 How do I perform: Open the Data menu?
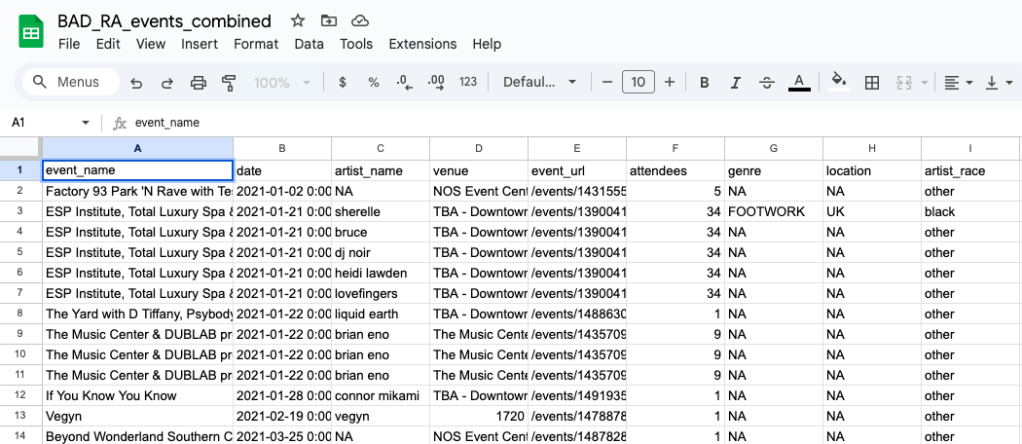pyautogui.click(x=309, y=44)
